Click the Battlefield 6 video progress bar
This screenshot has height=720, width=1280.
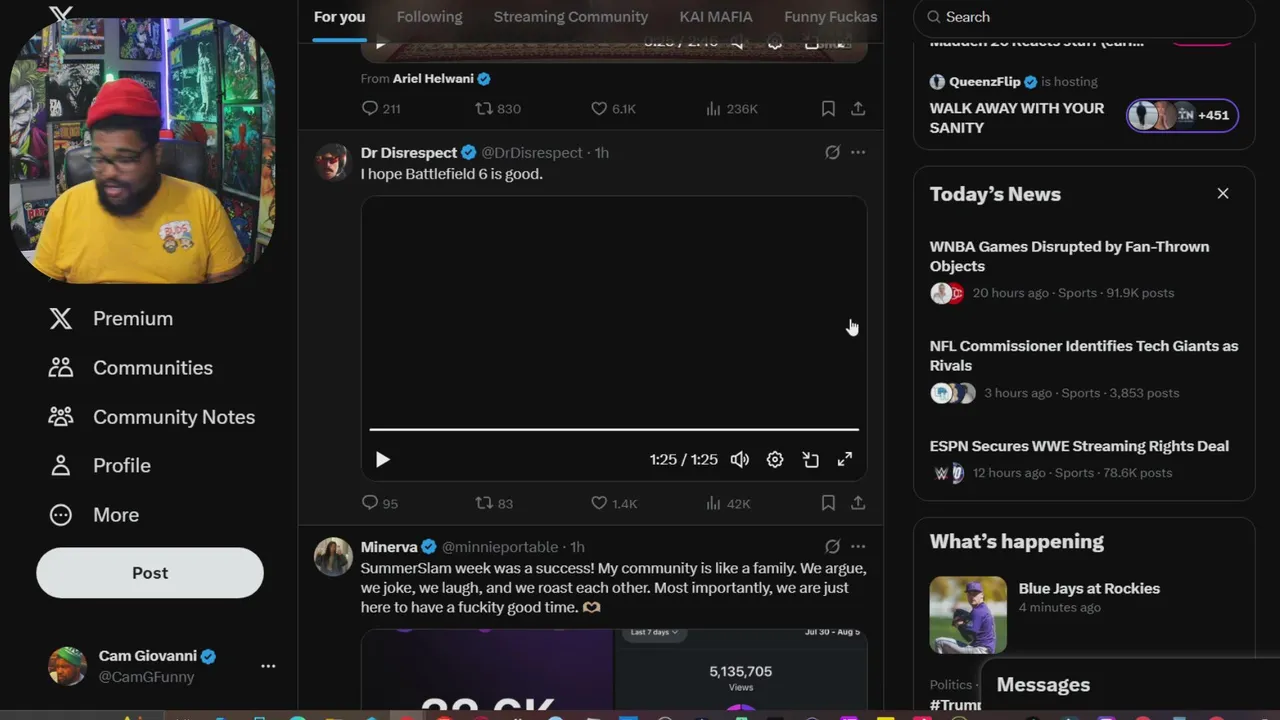pos(614,429)
